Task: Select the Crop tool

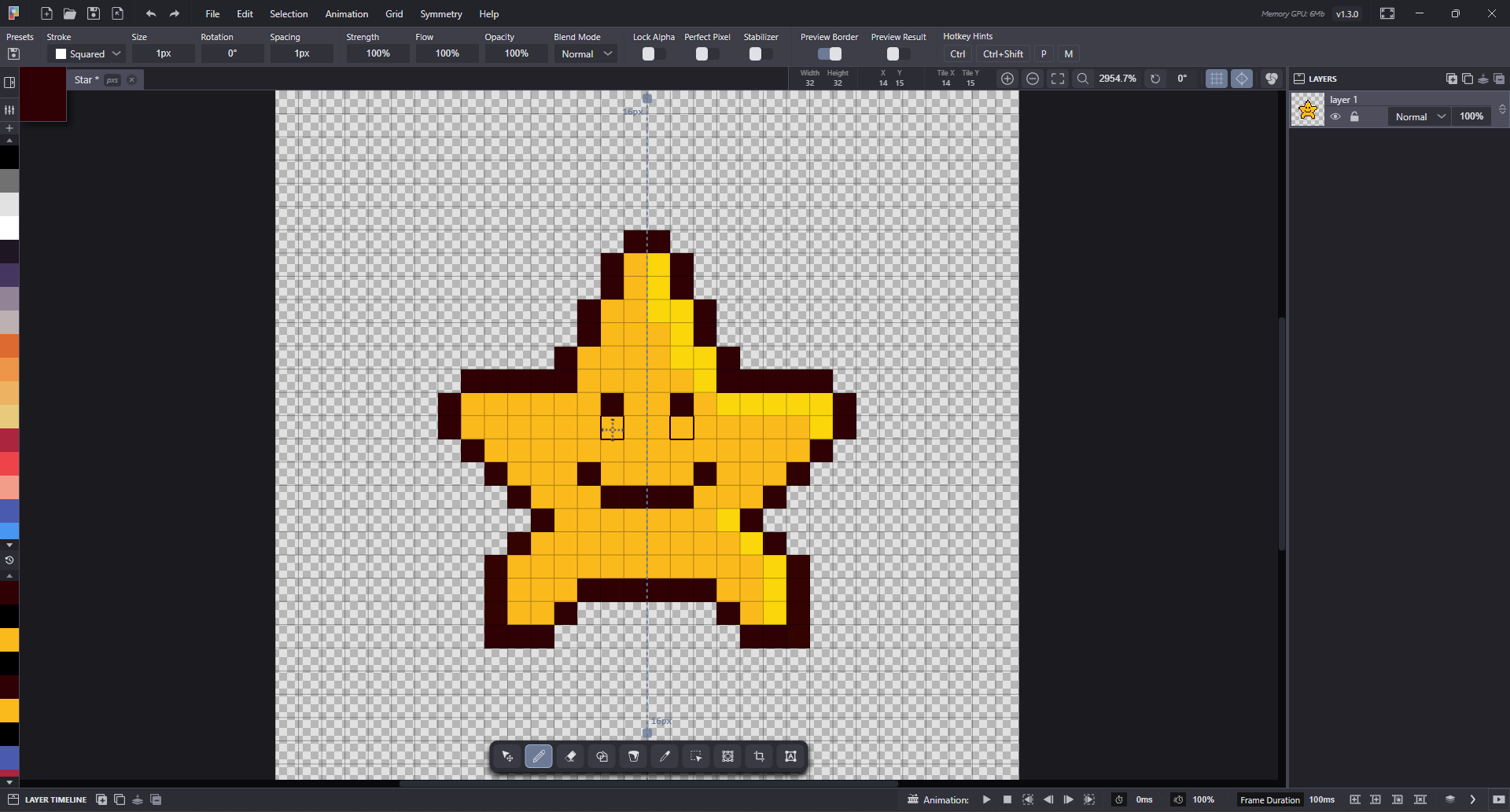Action: [x=759, y=756]
